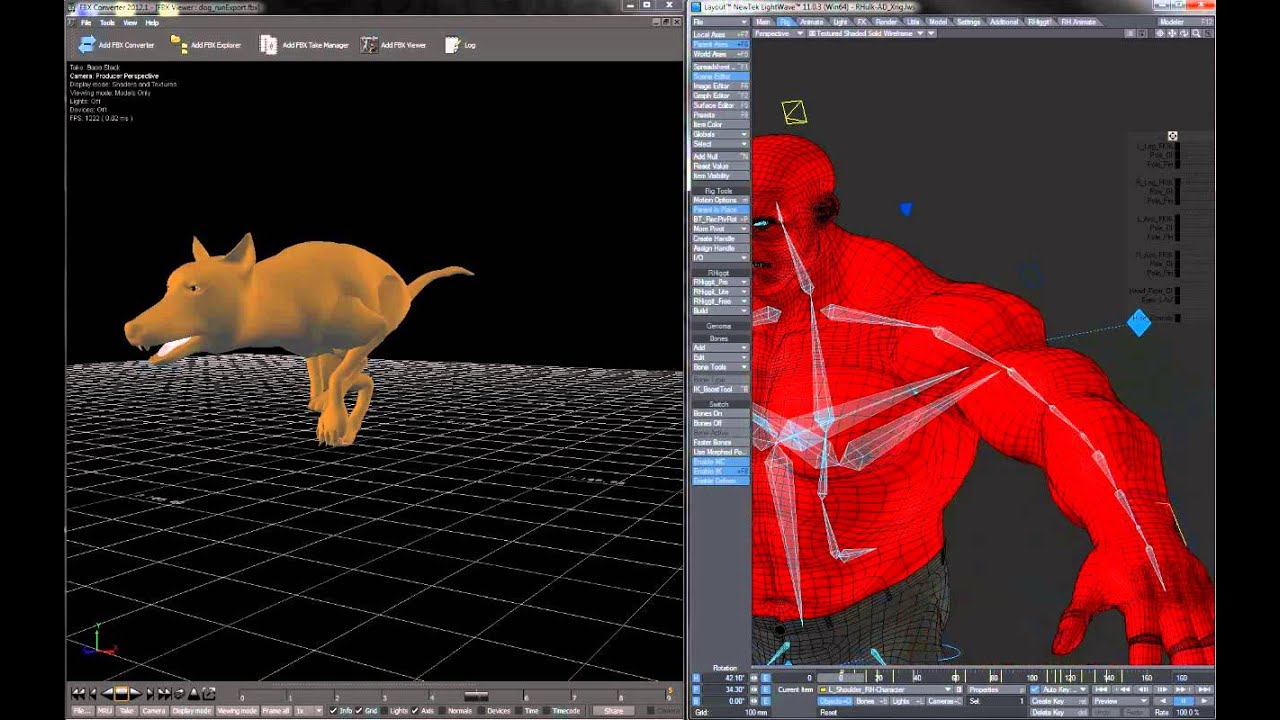This screenshot has height=720, width=1280.
Task: Click the FBX Viewer timeline slider handle
Action: (x=476, y=695)
